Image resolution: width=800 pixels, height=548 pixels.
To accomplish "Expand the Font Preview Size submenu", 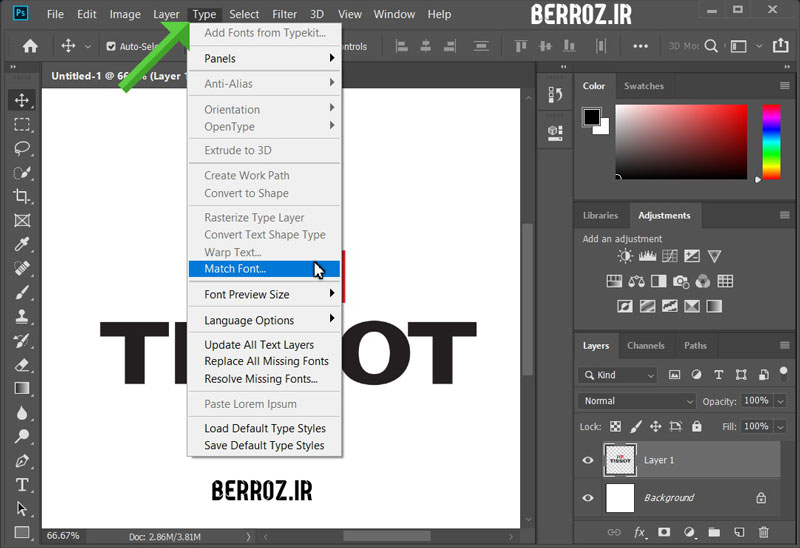I will point(264,294).
